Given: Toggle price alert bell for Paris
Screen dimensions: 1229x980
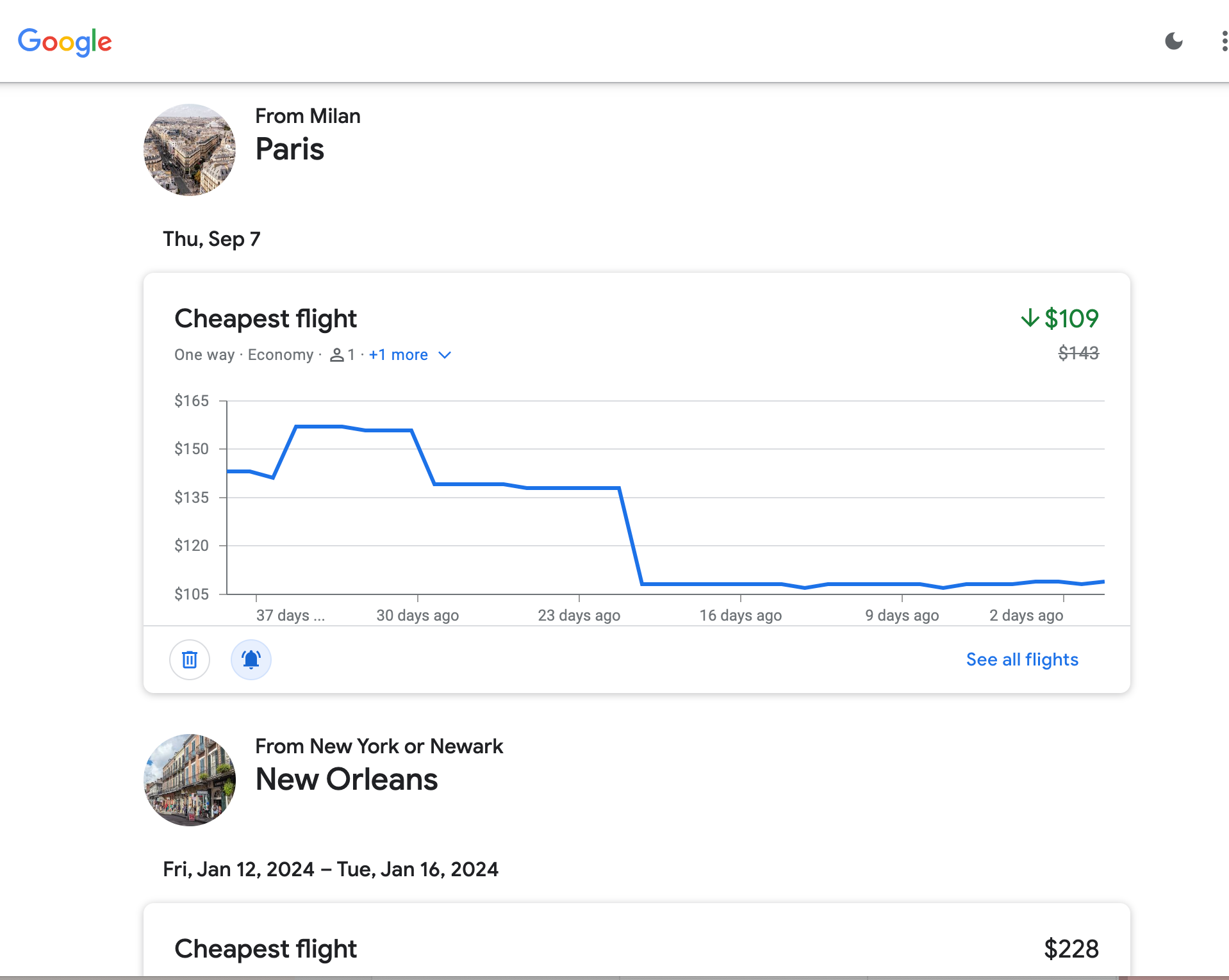Looking at the screenshot, I should [x=251, y=660].
